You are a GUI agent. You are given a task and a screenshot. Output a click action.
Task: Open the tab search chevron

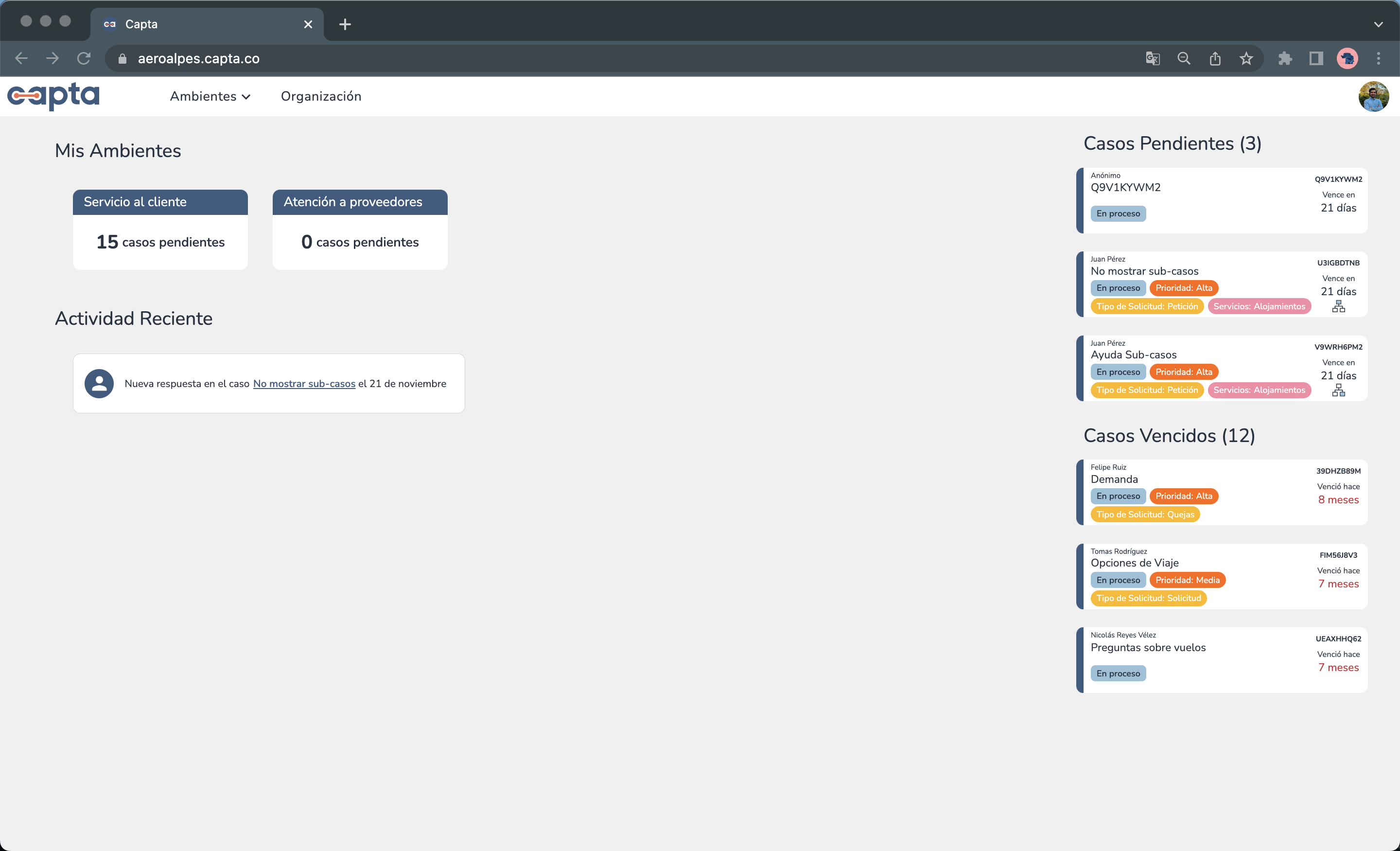coord(1378,24)
